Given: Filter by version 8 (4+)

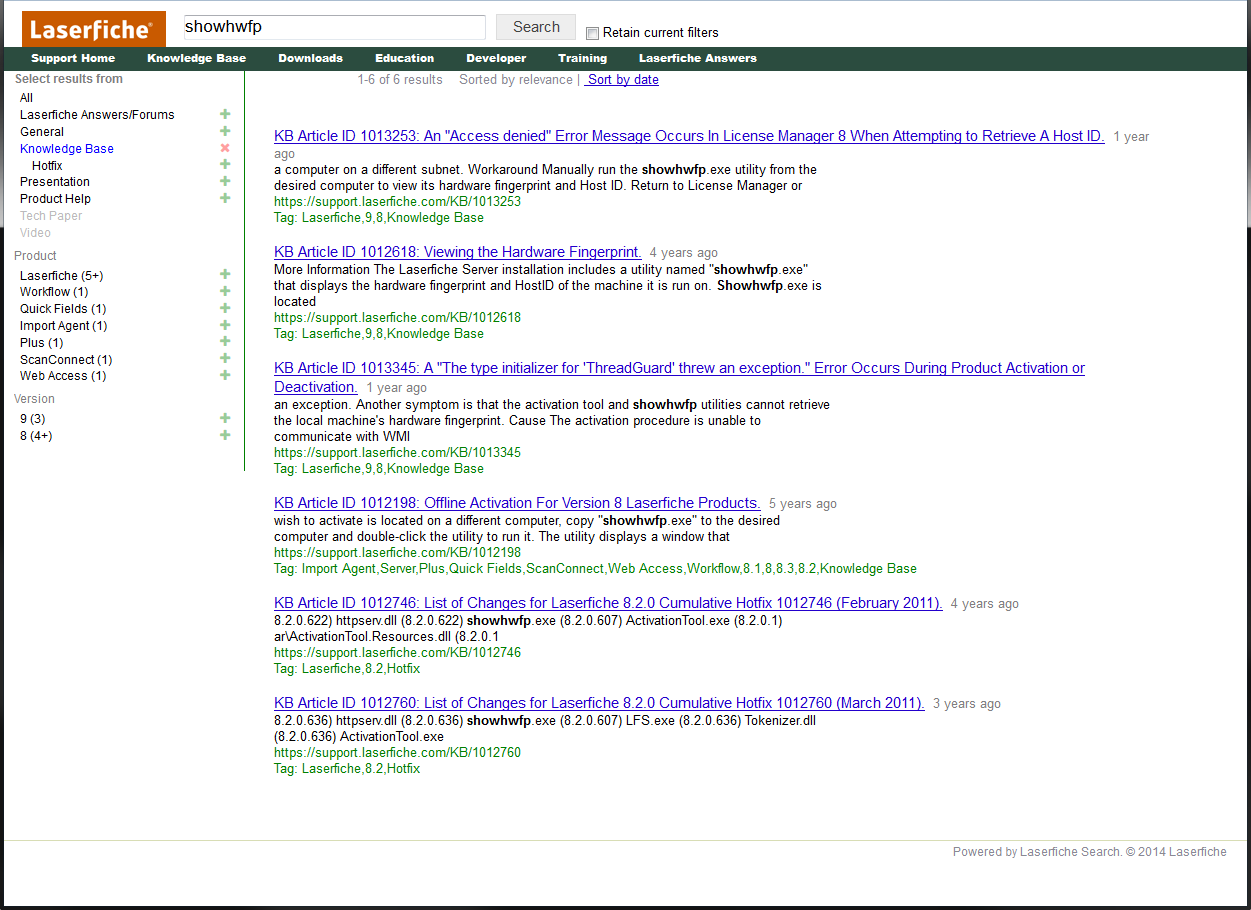Looking at the screenshot, I should pos(36,436).
